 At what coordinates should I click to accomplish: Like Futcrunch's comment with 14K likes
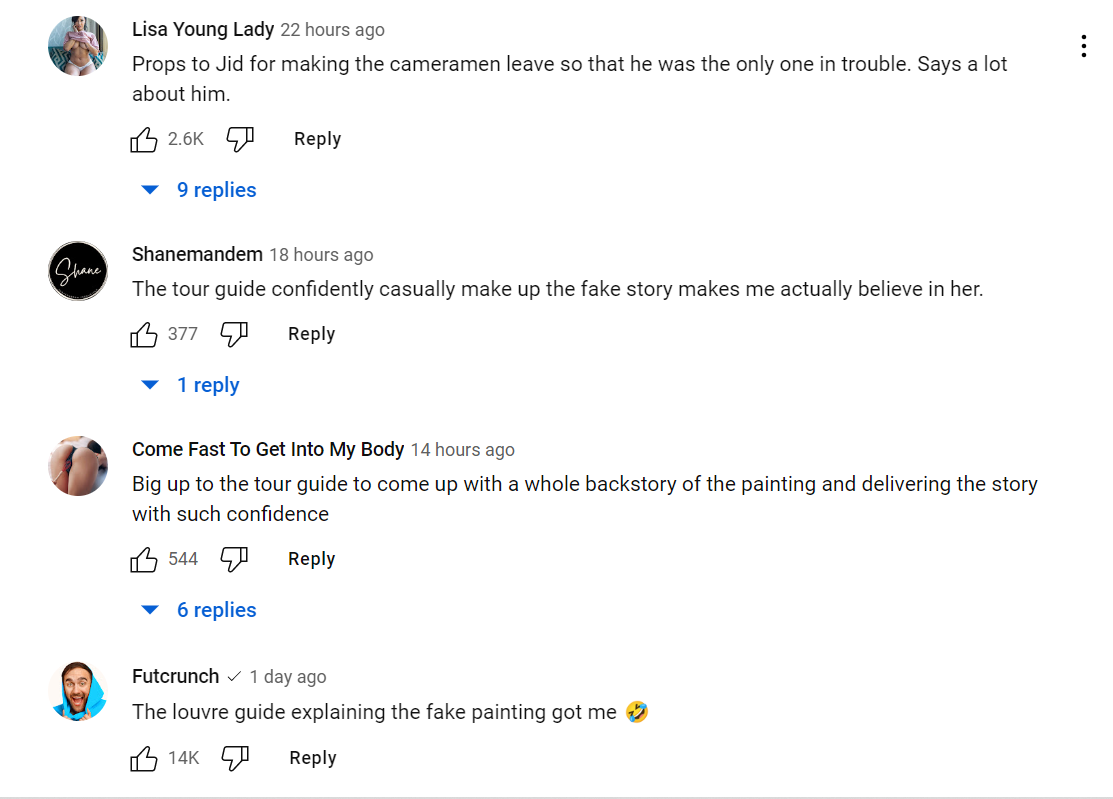[144, 758]
